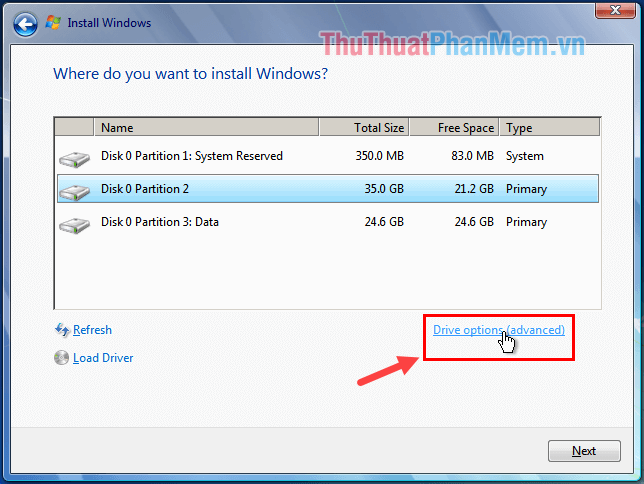Open the Load Driver link
644x484 pixels.
[103, 358]
